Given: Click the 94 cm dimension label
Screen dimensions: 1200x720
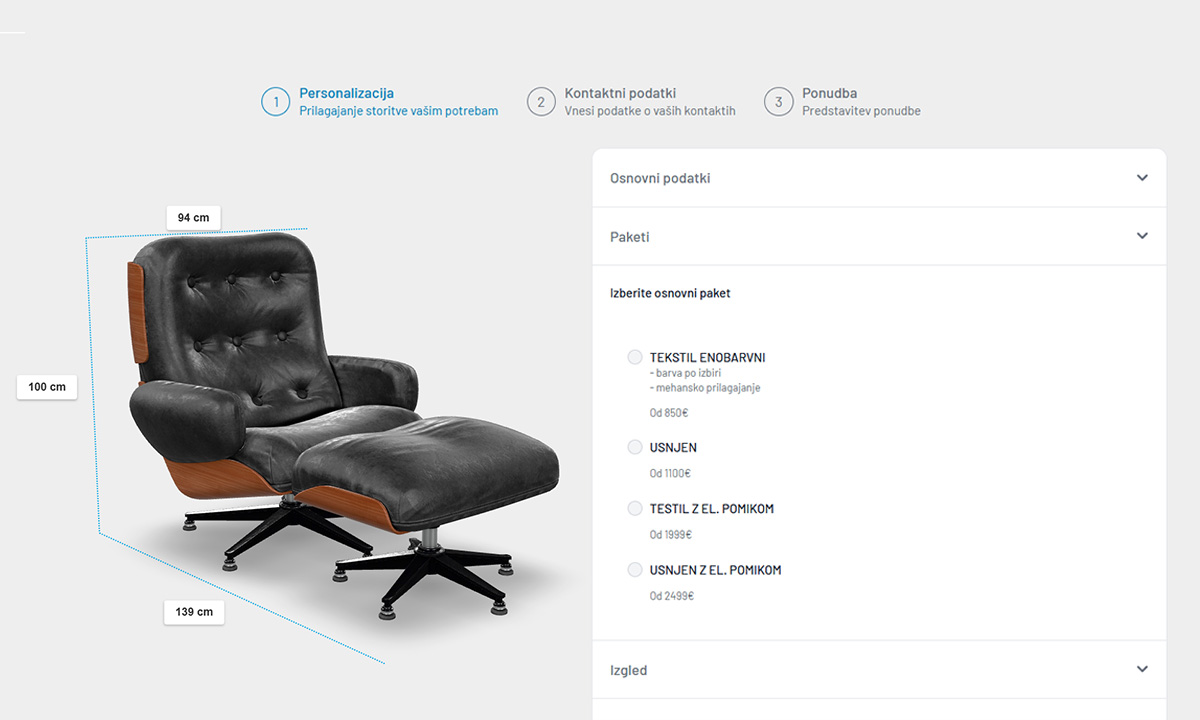Looking at the screenshot, I should pos(194,217).
